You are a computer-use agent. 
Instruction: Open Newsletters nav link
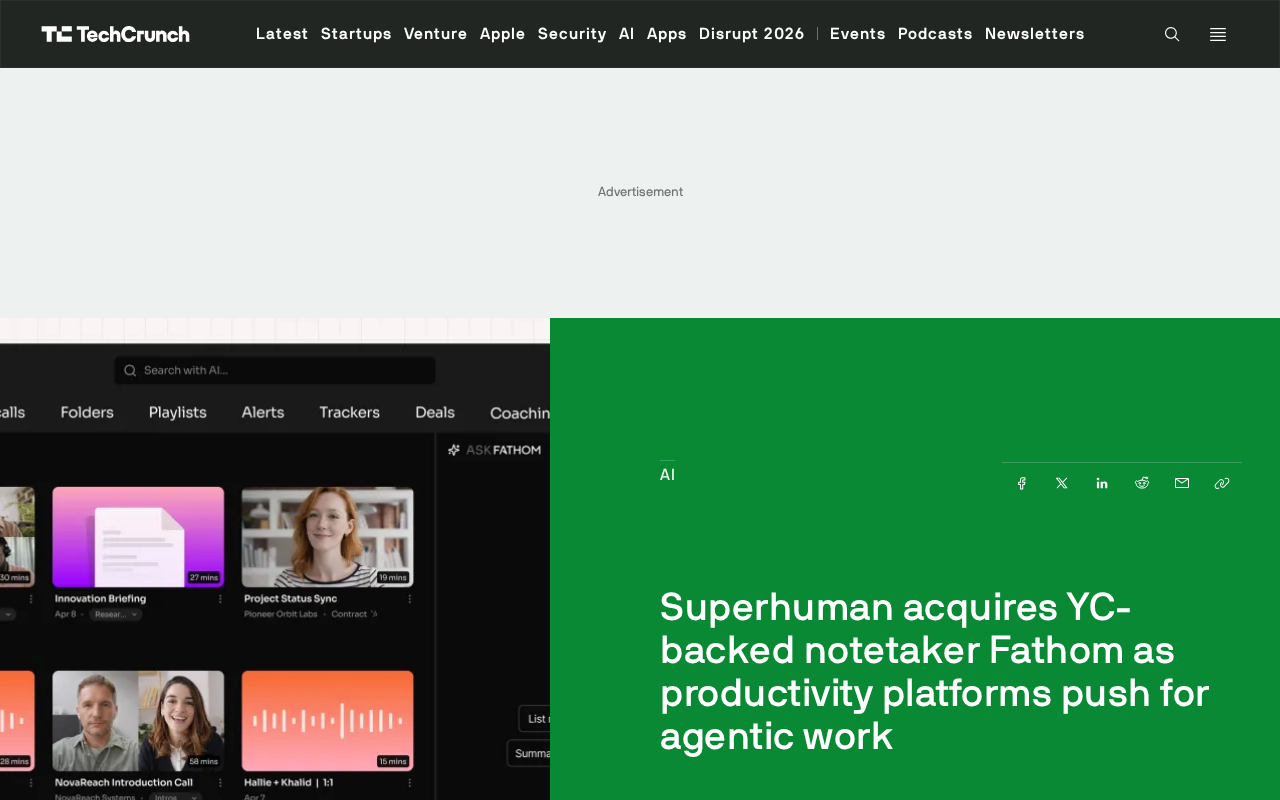click(x=1035, y=34)
